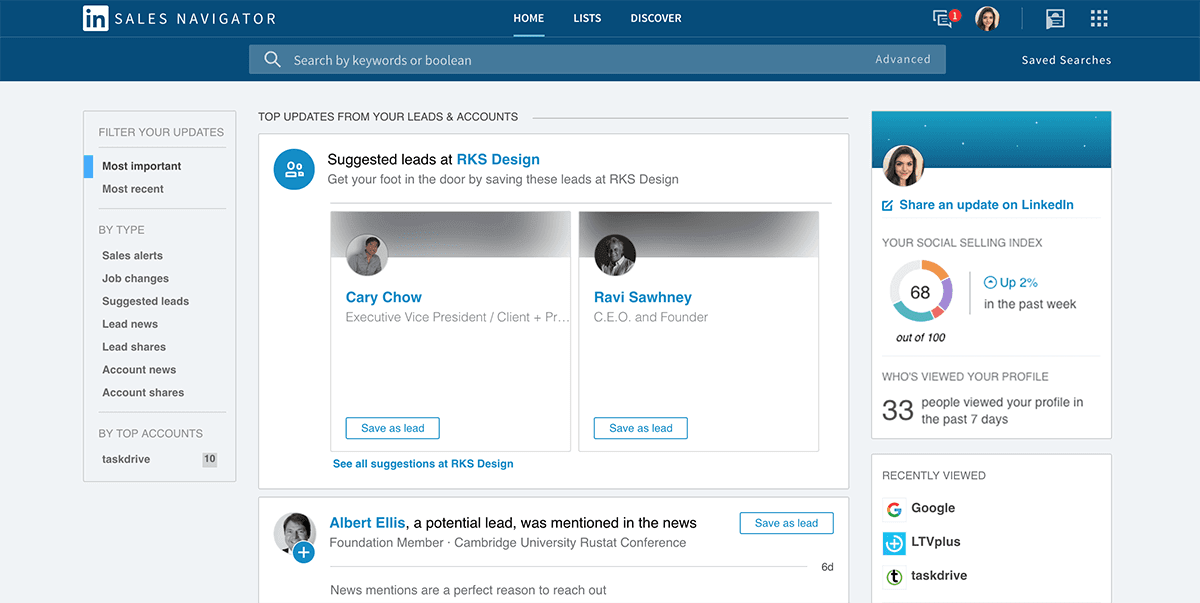Open the RKS Design company link
Image resolution: width=1200 pixels, height=603 pixels.
tap(498, 159)
